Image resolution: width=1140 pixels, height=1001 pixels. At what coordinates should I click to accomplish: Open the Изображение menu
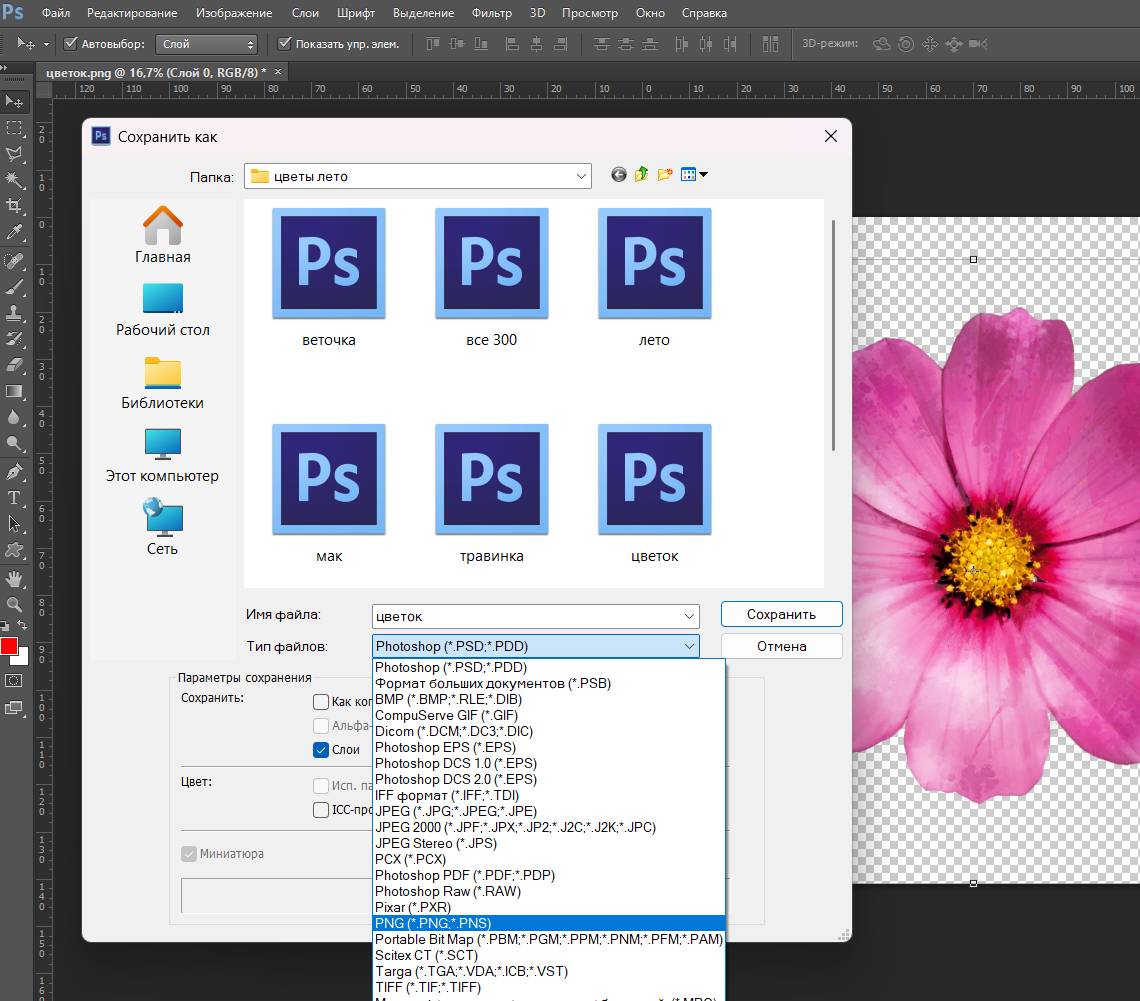tap(234, 13)
